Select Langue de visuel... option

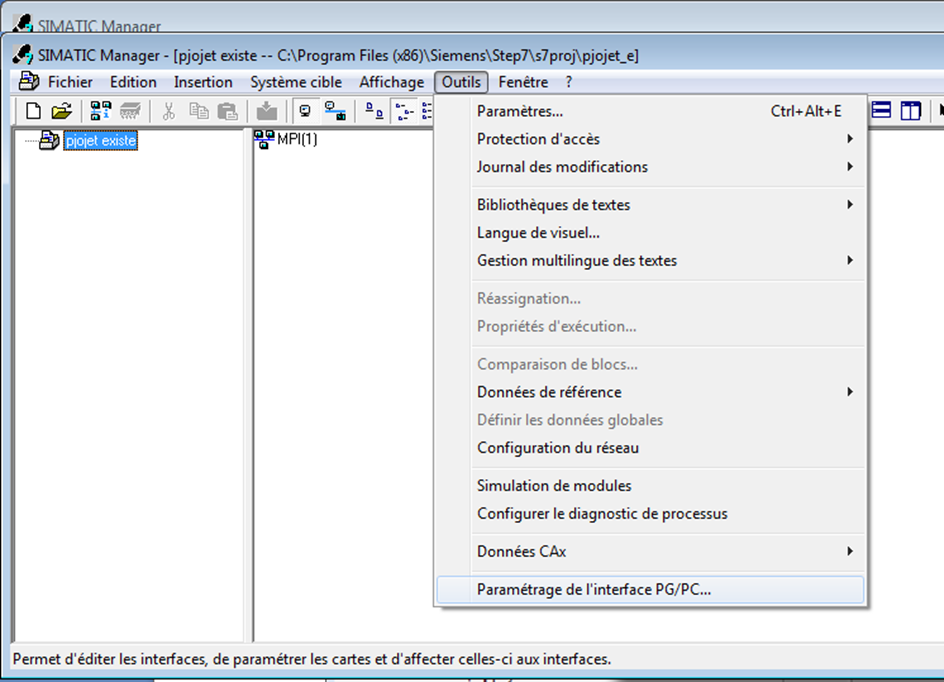[x=538, y=233]
